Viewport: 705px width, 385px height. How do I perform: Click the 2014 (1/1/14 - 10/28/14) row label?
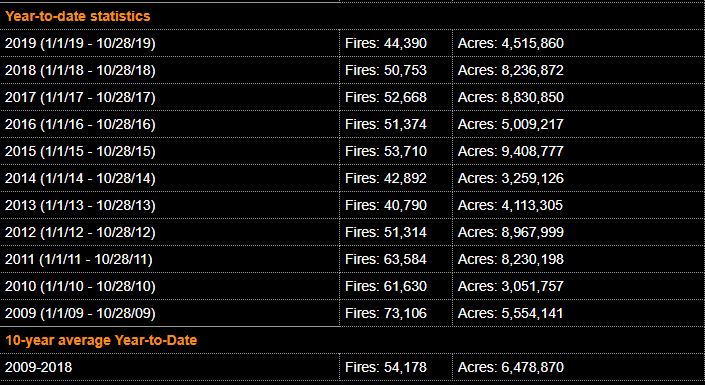tap(80, 178)
